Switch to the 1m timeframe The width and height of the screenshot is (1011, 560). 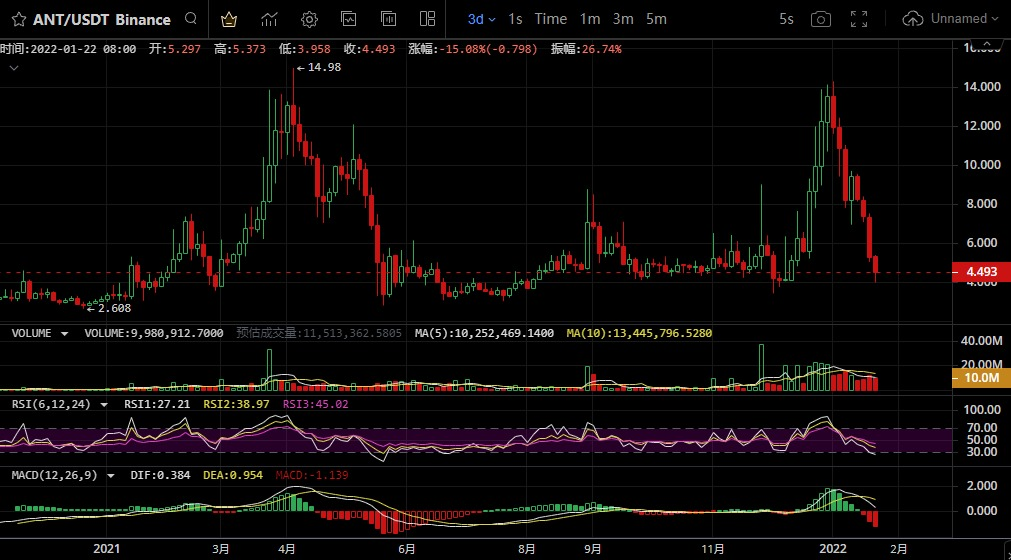[590, 19]
